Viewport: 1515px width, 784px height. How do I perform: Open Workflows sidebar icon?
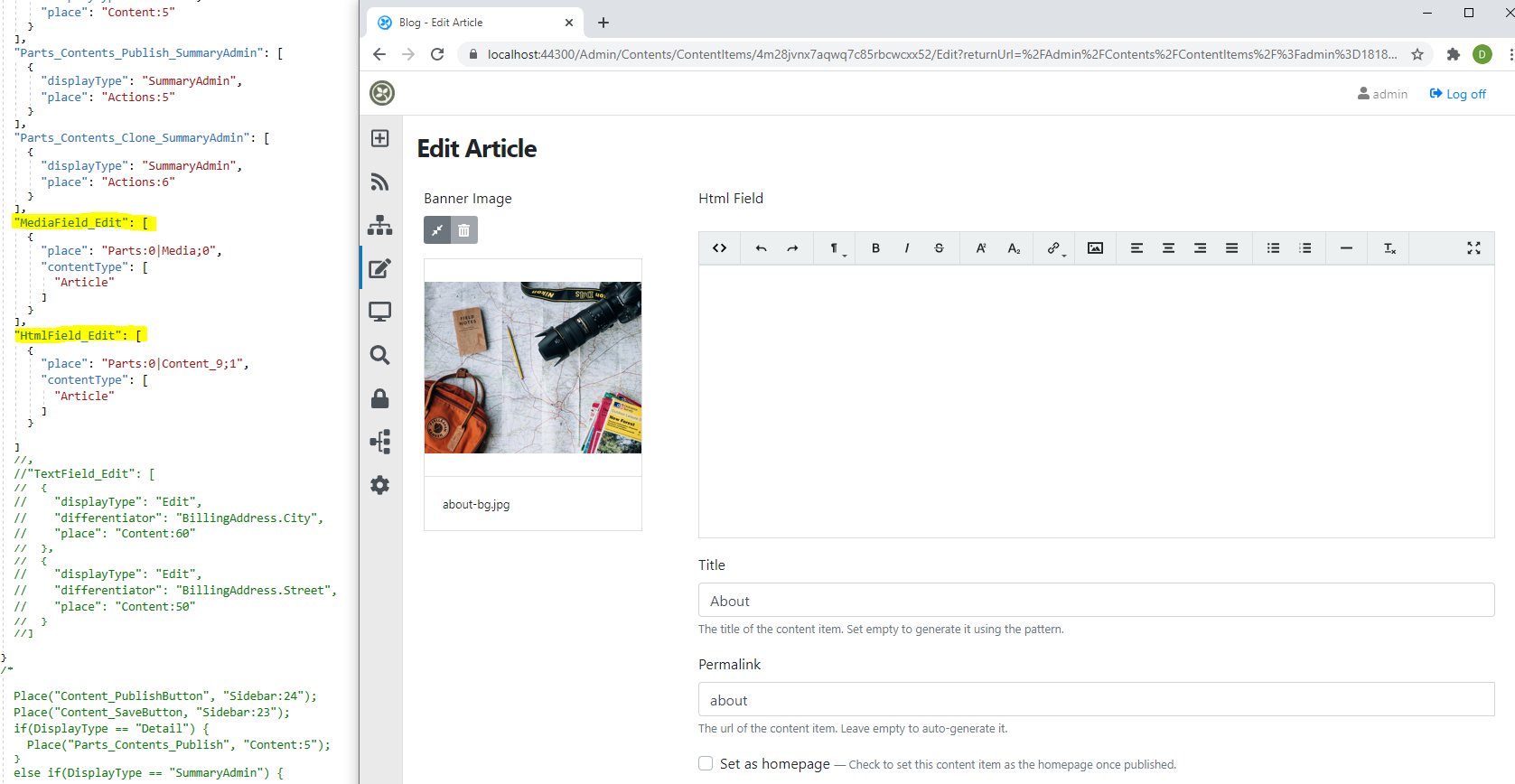tap(380, 442)
